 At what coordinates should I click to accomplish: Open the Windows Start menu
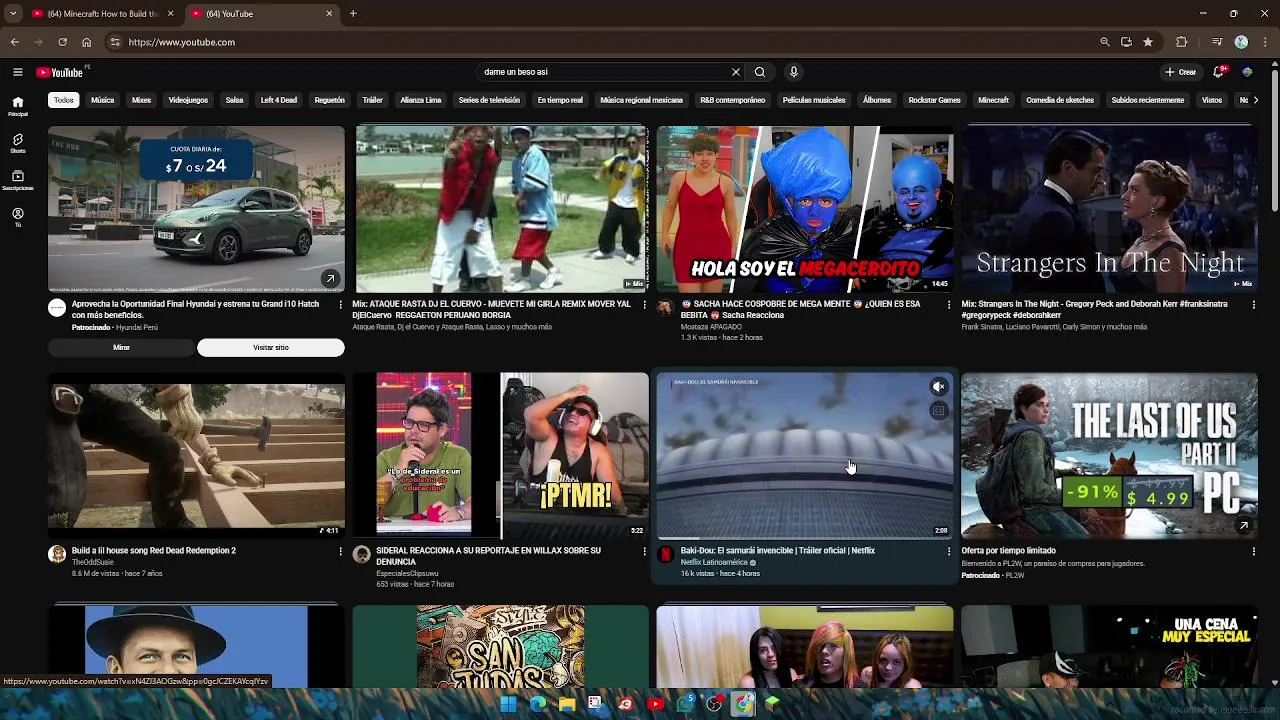[x=508, y=704]
